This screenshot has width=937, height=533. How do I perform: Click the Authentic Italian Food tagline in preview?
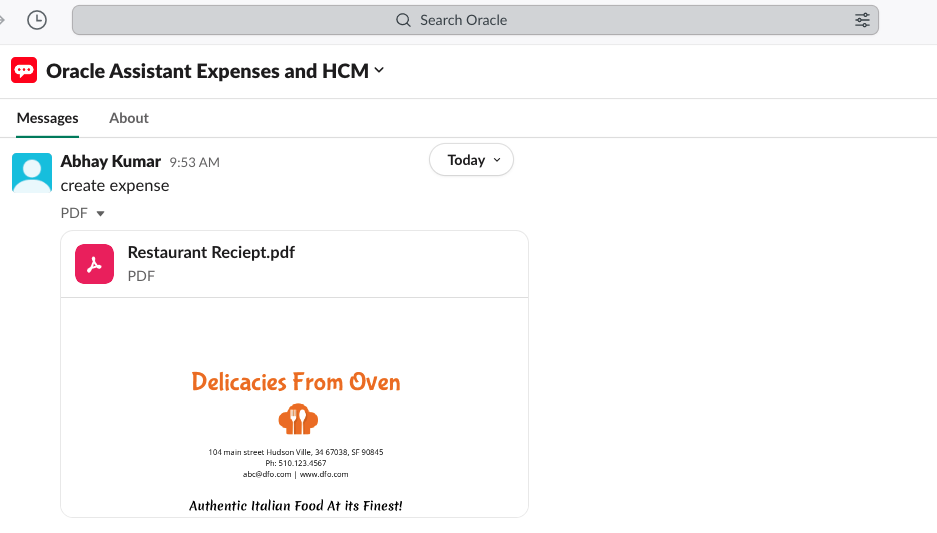coord(296,505)
